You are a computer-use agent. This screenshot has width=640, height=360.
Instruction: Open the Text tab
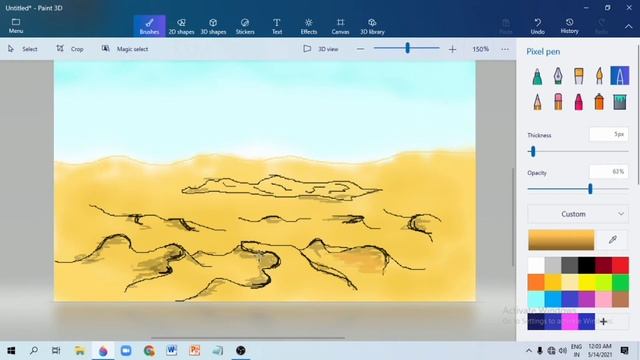(x=277, y=26)
